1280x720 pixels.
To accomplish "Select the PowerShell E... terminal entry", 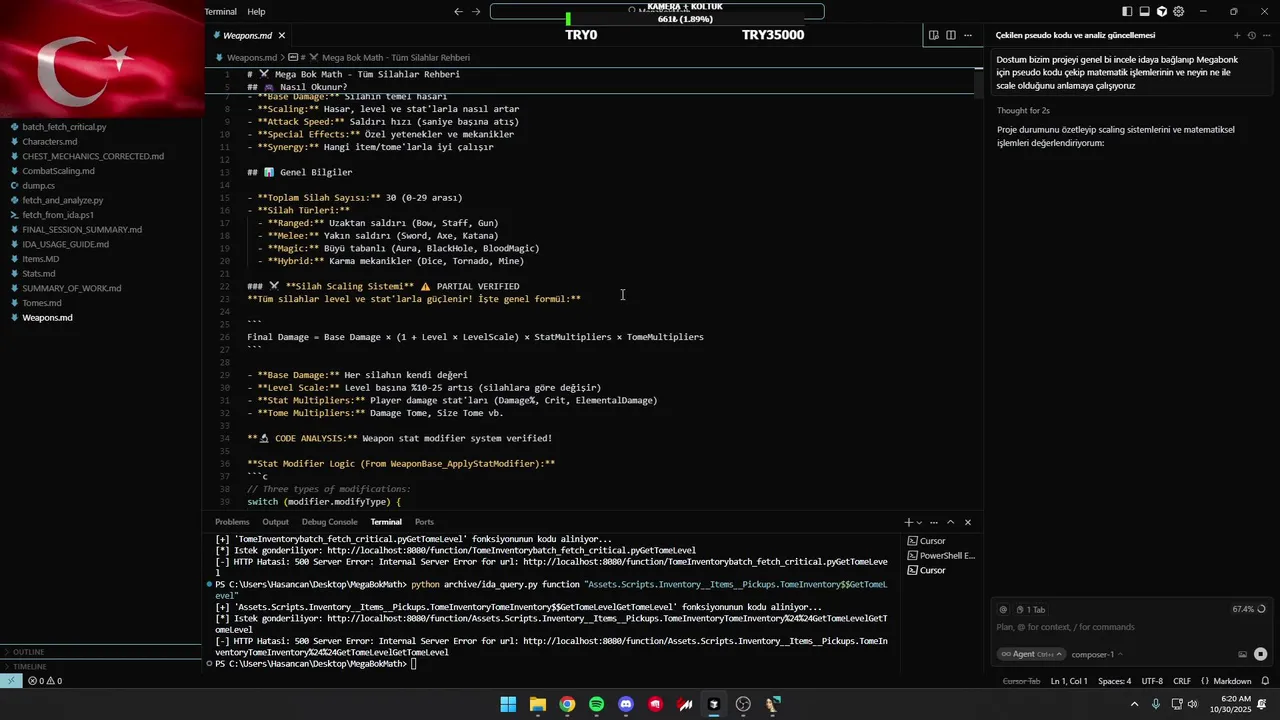I will coord(940,555).
